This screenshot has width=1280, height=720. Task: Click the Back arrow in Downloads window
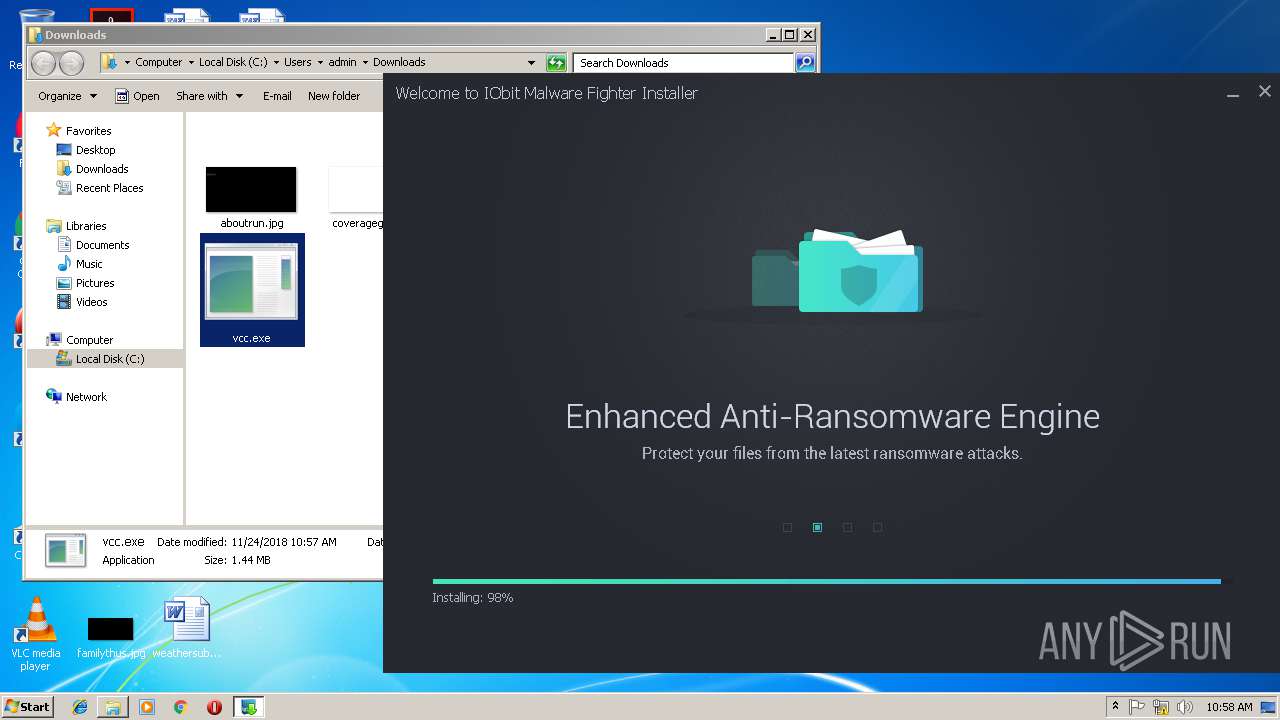[43, 63]
